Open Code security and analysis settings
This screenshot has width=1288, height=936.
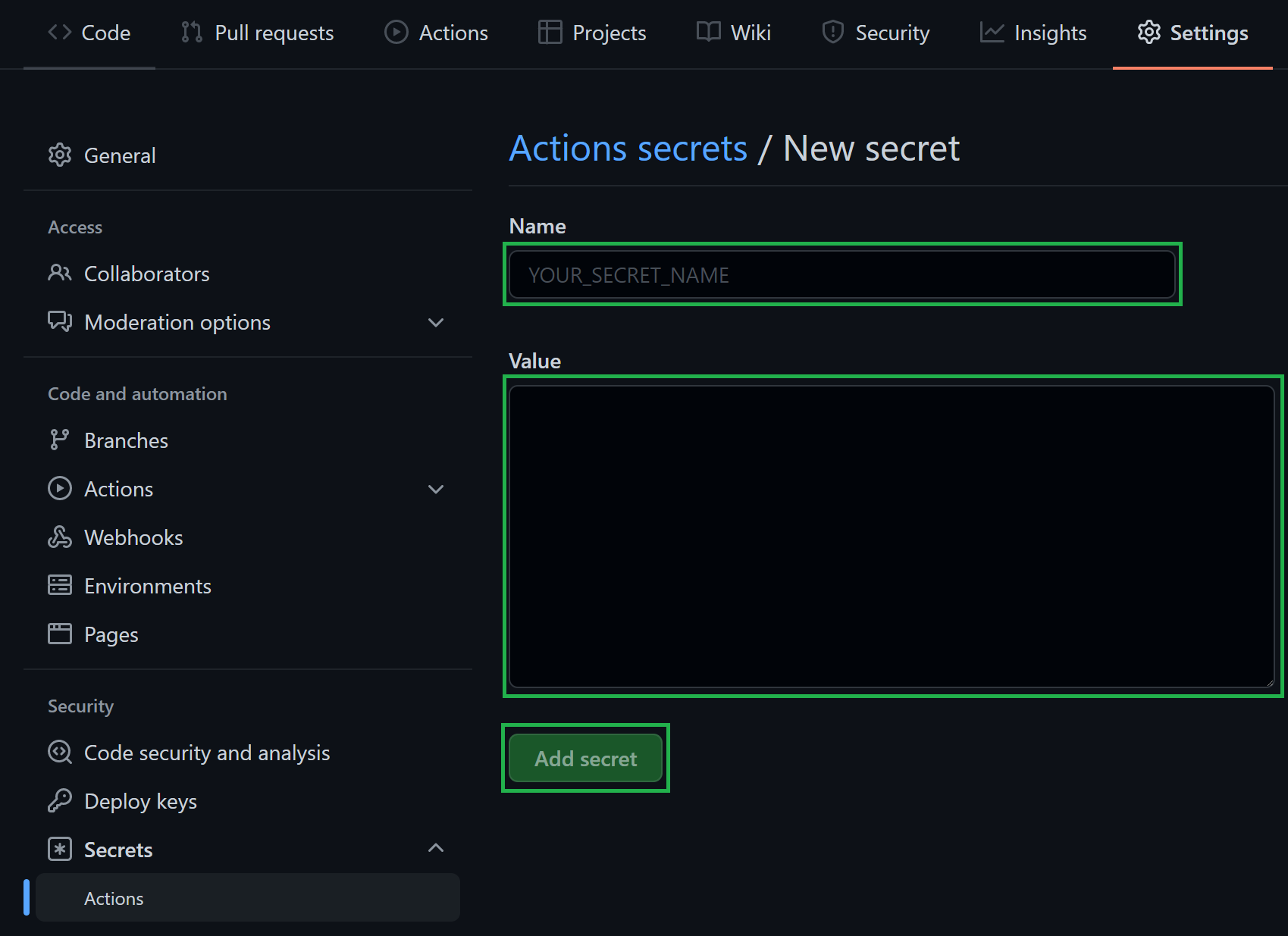(206, 752)
